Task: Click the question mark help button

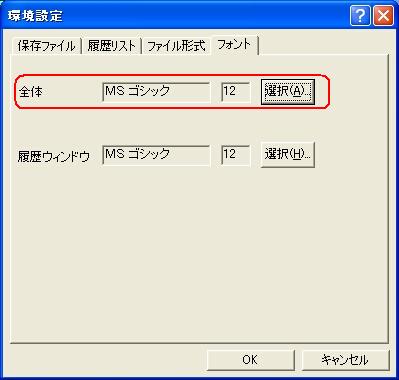Action: point(360,15)
